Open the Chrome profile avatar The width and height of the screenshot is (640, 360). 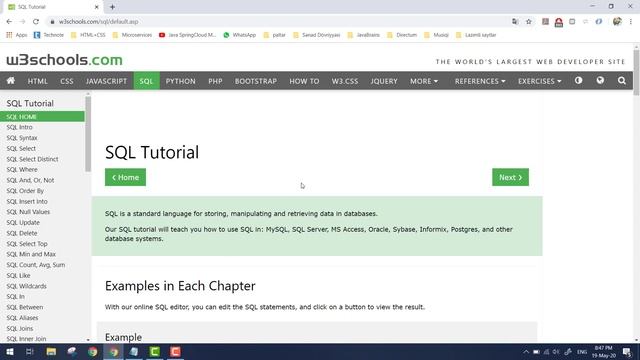pyautogui.click(x=617, y=22)
